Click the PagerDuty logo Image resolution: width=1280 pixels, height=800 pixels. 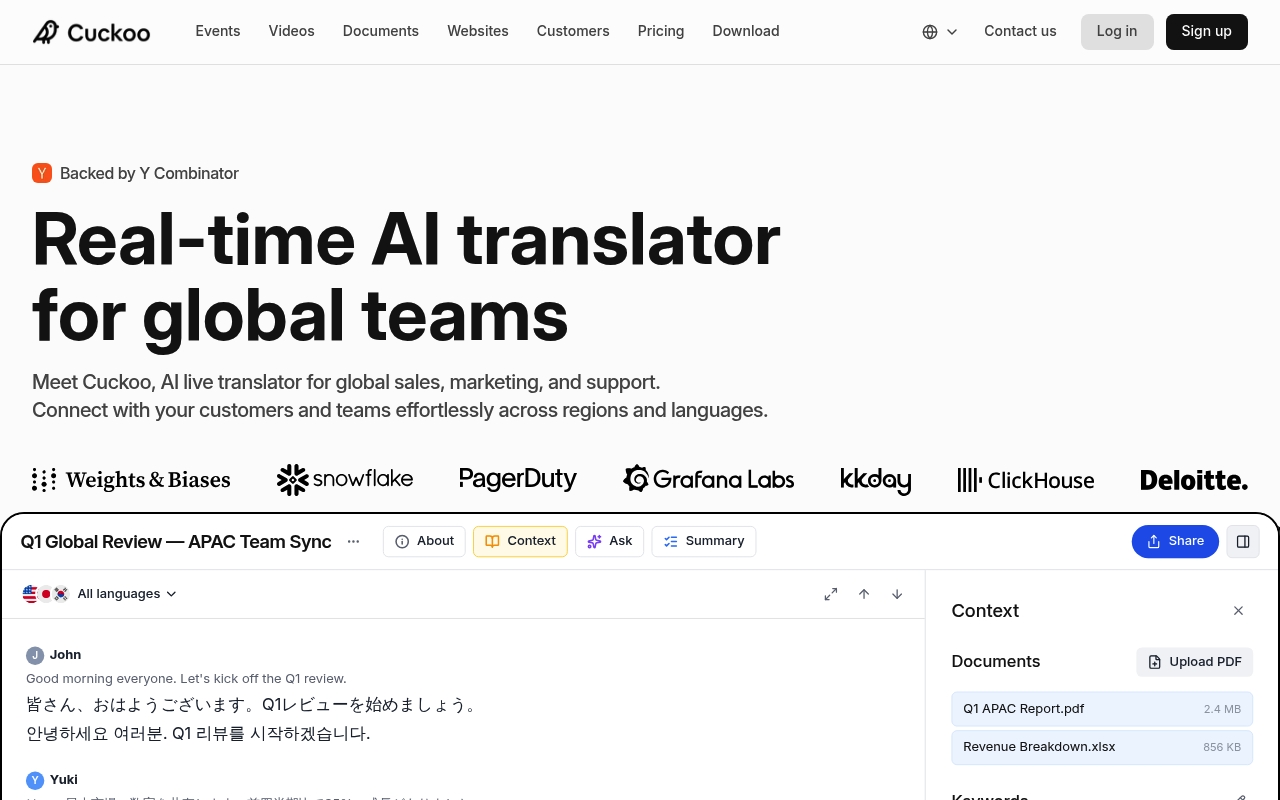pos(518,480)
